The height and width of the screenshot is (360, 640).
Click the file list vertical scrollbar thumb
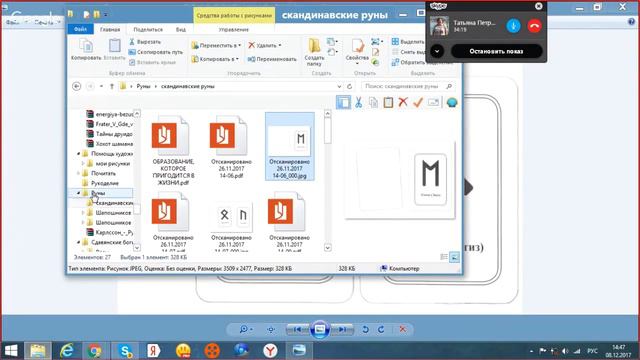click(x=328, y=131)
